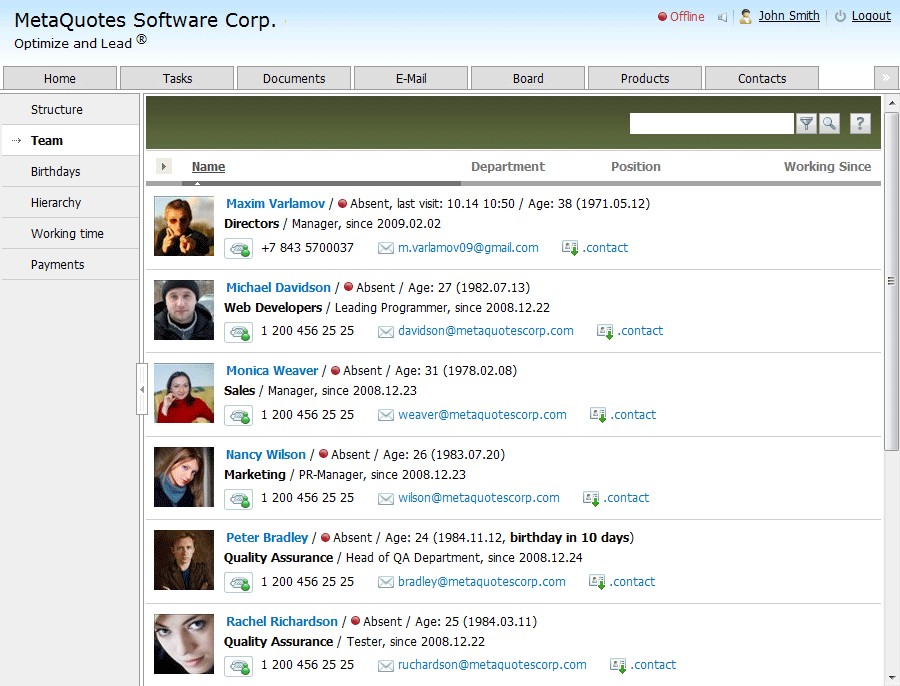Click envelope icon beside weaver@metaquotescorp.com
The height and width of the screenshot is (686, 900).
pos(386,415)
